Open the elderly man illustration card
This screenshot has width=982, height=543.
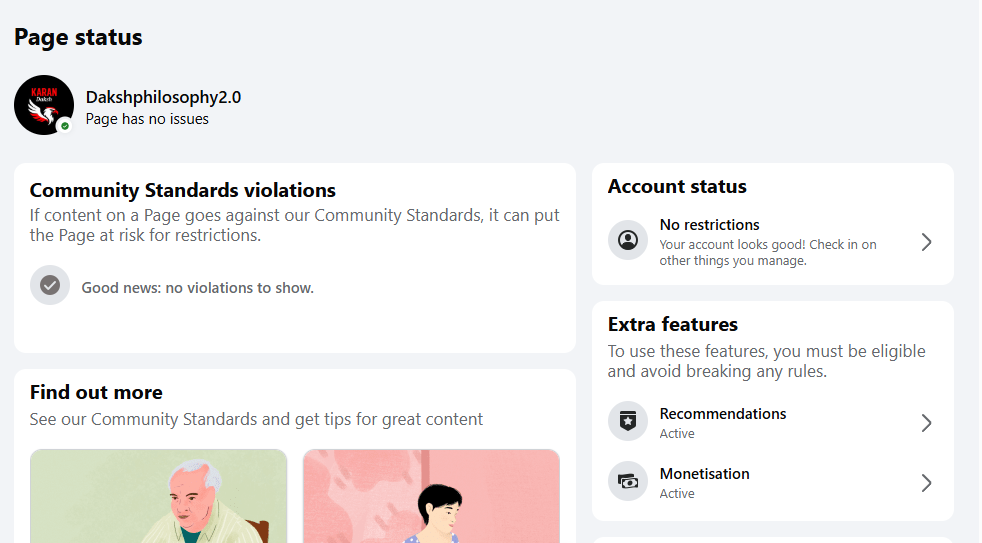click(x=158, y=496)
